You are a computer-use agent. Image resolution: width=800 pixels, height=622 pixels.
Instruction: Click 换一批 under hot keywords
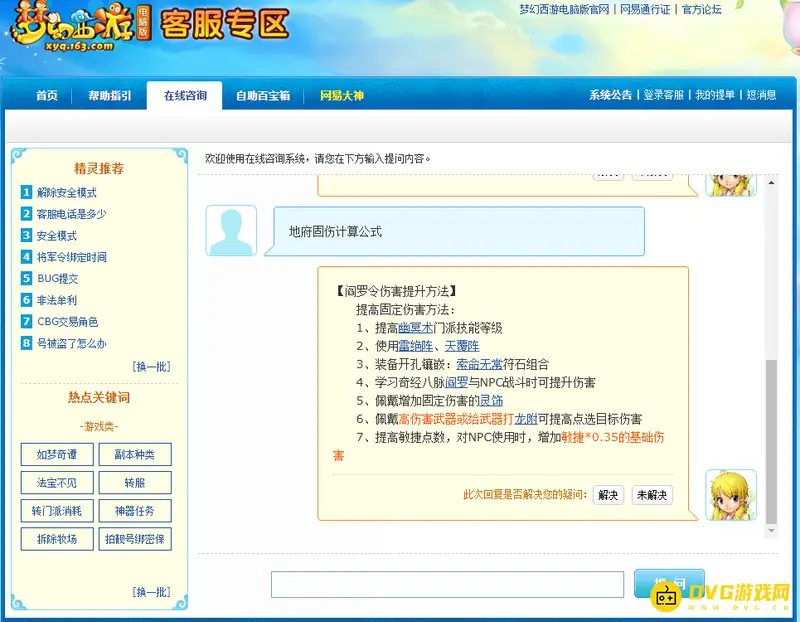point(152,592)
